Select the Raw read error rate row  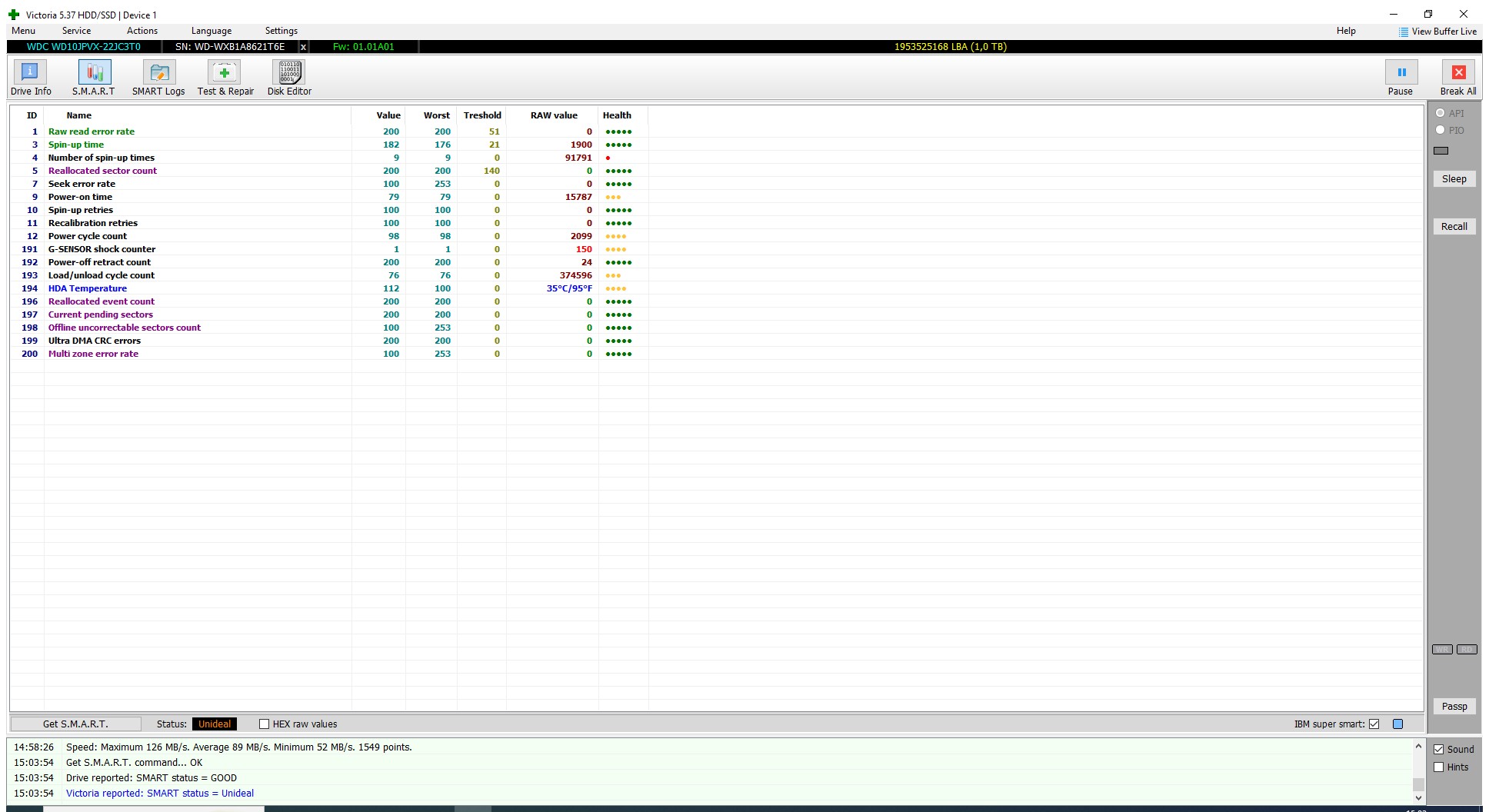[329, 131]
